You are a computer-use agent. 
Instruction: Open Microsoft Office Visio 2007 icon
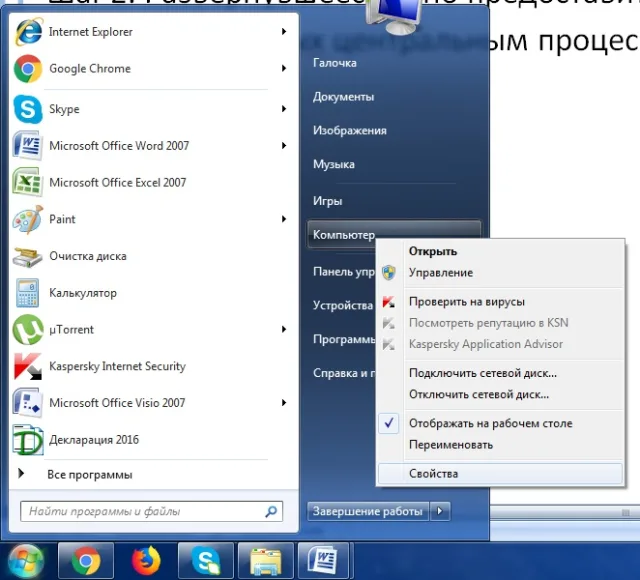28,403
